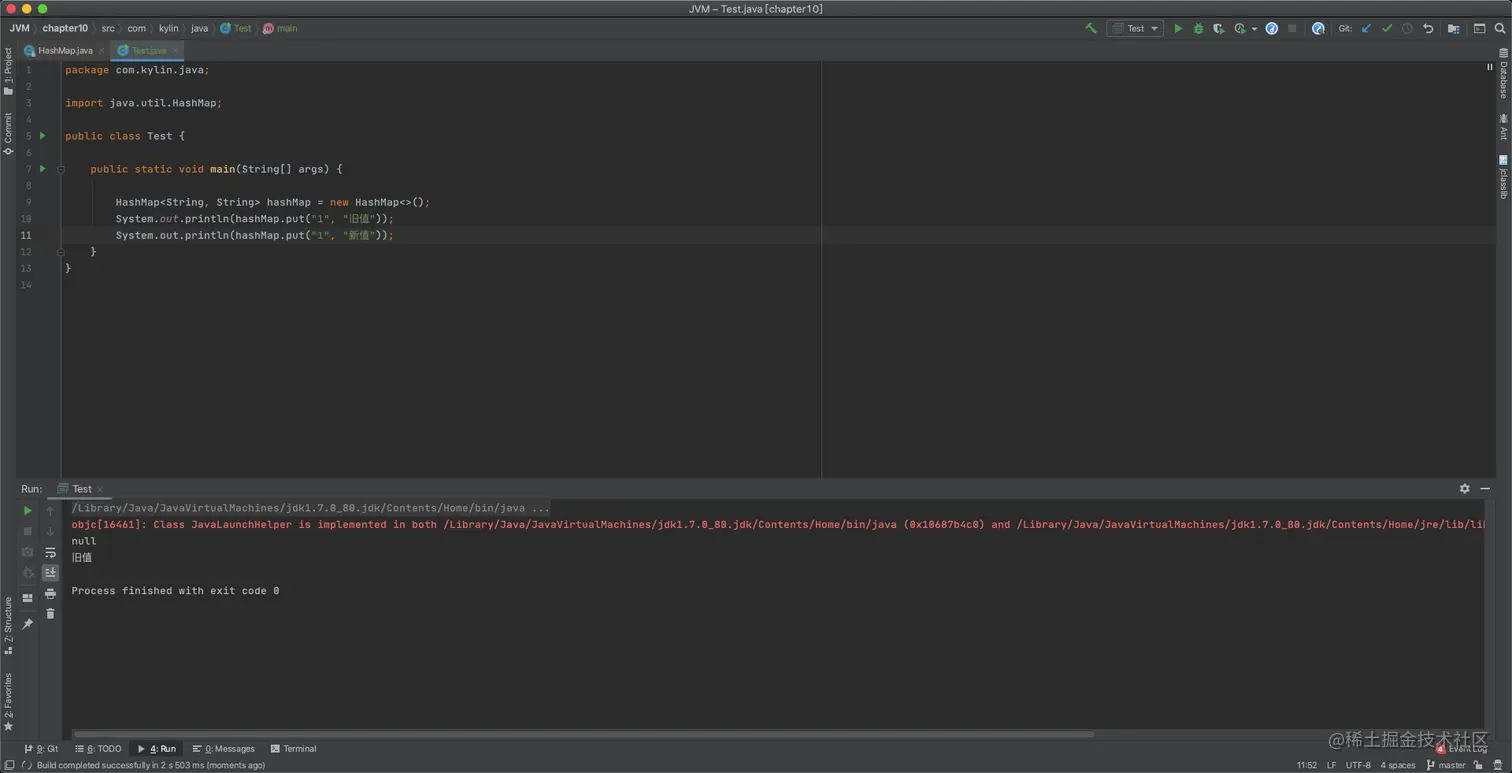This screenshot has width=1512, height=773.
Task: Click the main method breadcrumb
Action: (x=280, y=28)
